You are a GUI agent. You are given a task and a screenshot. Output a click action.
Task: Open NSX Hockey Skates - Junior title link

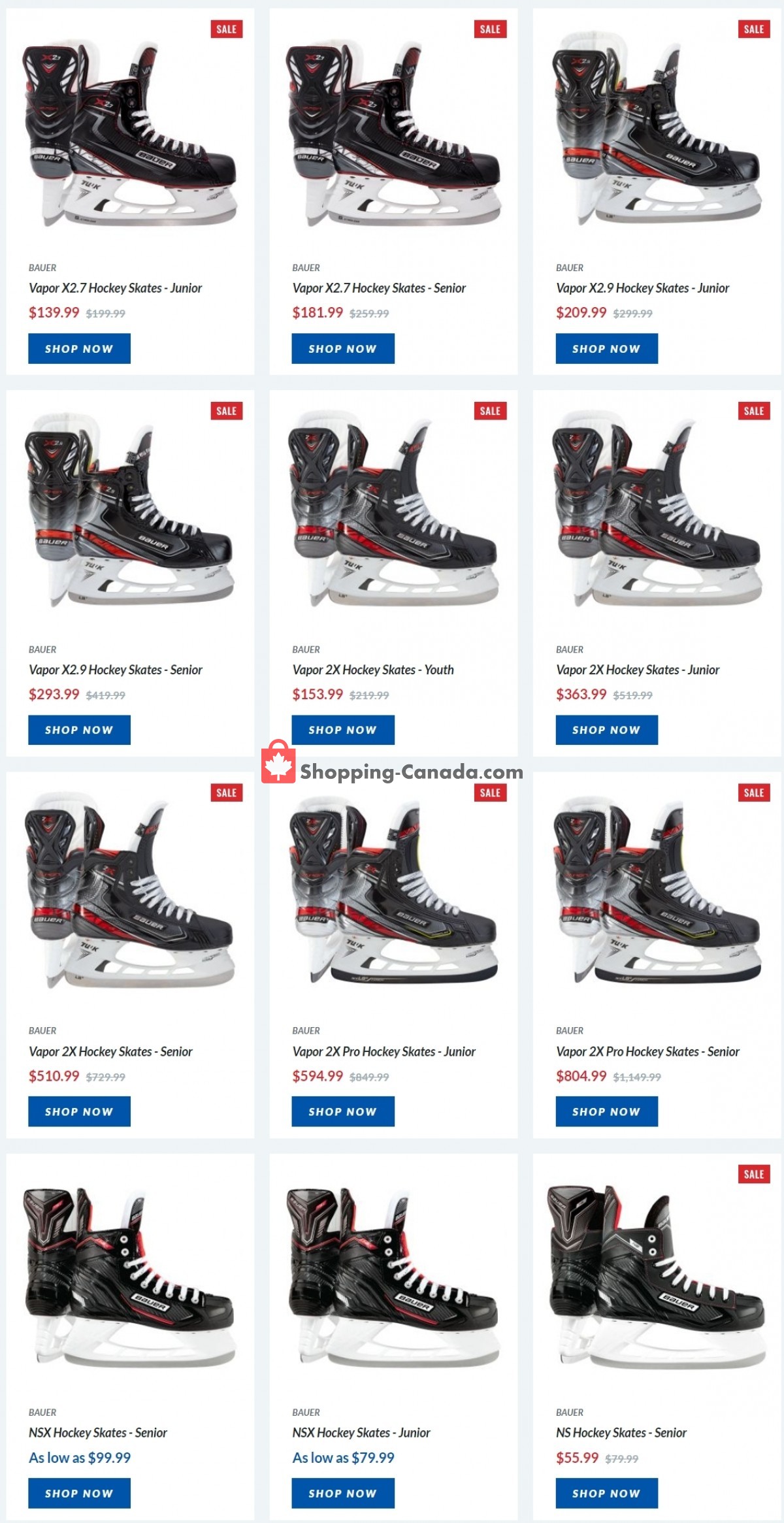click(x=361, y=1433)
